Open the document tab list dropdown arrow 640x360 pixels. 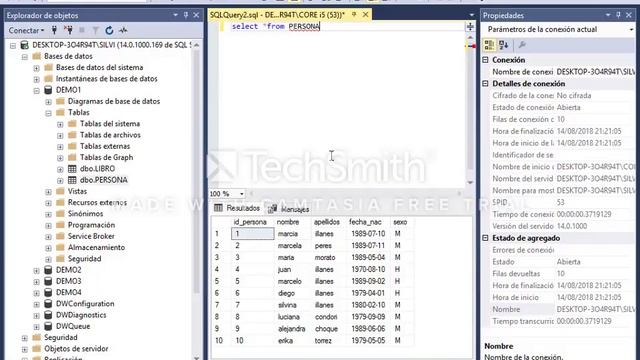[x=471, y=15]
